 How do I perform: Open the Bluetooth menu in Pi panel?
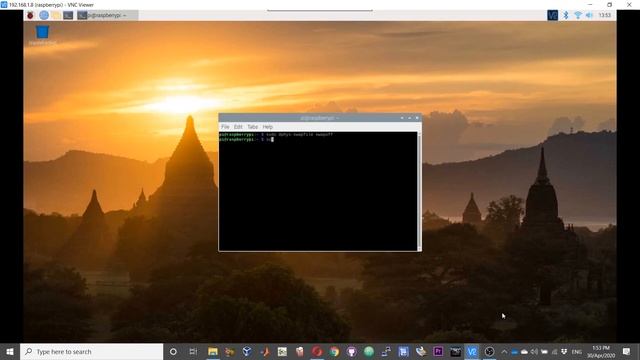pyautogui.click(x=566, y=16)
